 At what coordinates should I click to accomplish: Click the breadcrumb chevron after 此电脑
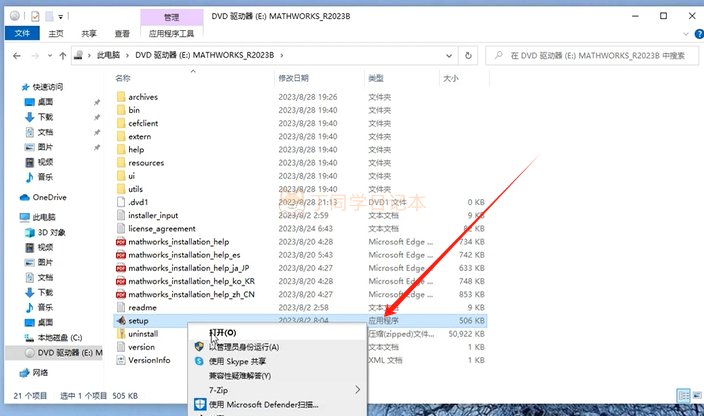pos(127,55)
